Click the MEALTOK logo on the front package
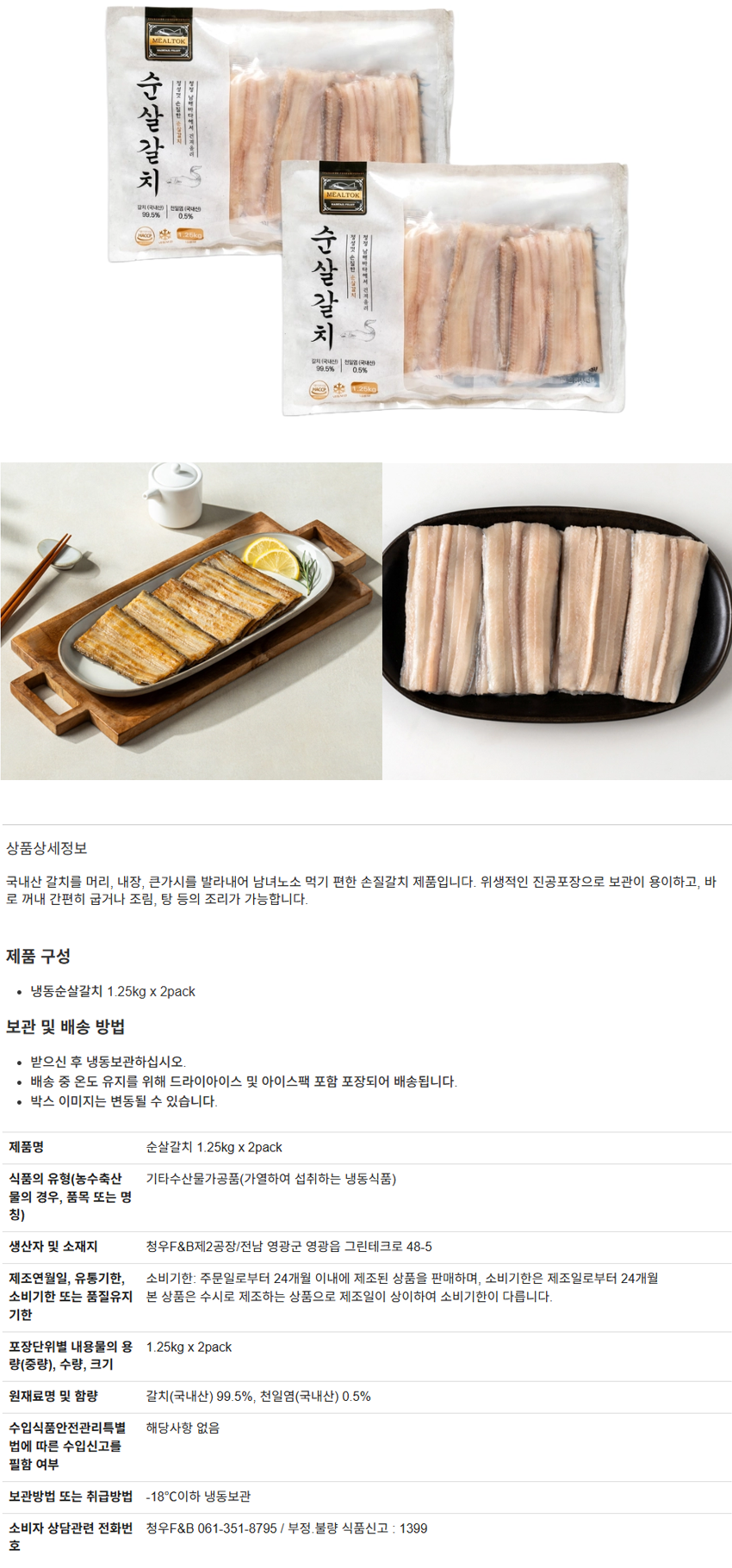This screenshot has width=732, height=1568. pyautogui.click(x=343, y=189)
